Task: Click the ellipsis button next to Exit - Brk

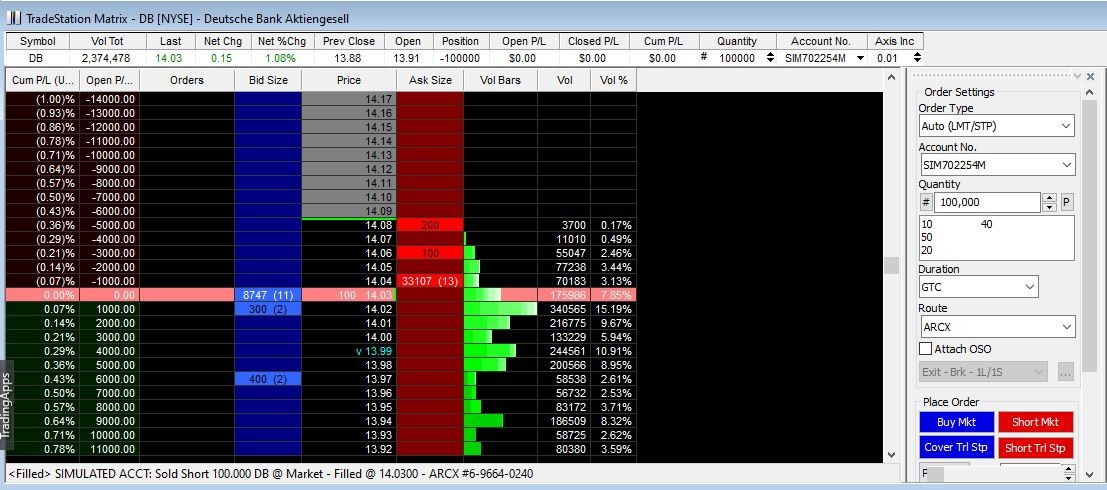Action: [x=1066, y=371]
